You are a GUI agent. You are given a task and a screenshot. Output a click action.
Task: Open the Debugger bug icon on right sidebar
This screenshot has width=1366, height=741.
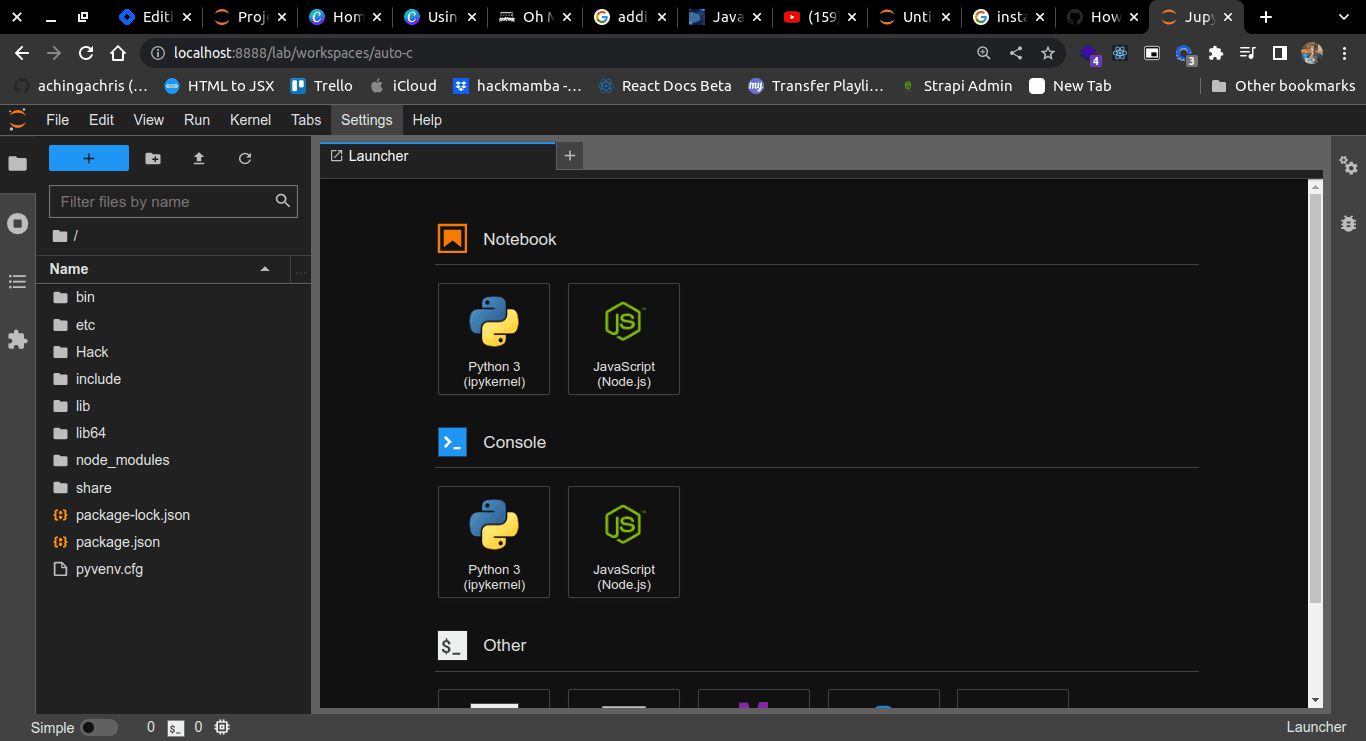(x=1348, y=223)
